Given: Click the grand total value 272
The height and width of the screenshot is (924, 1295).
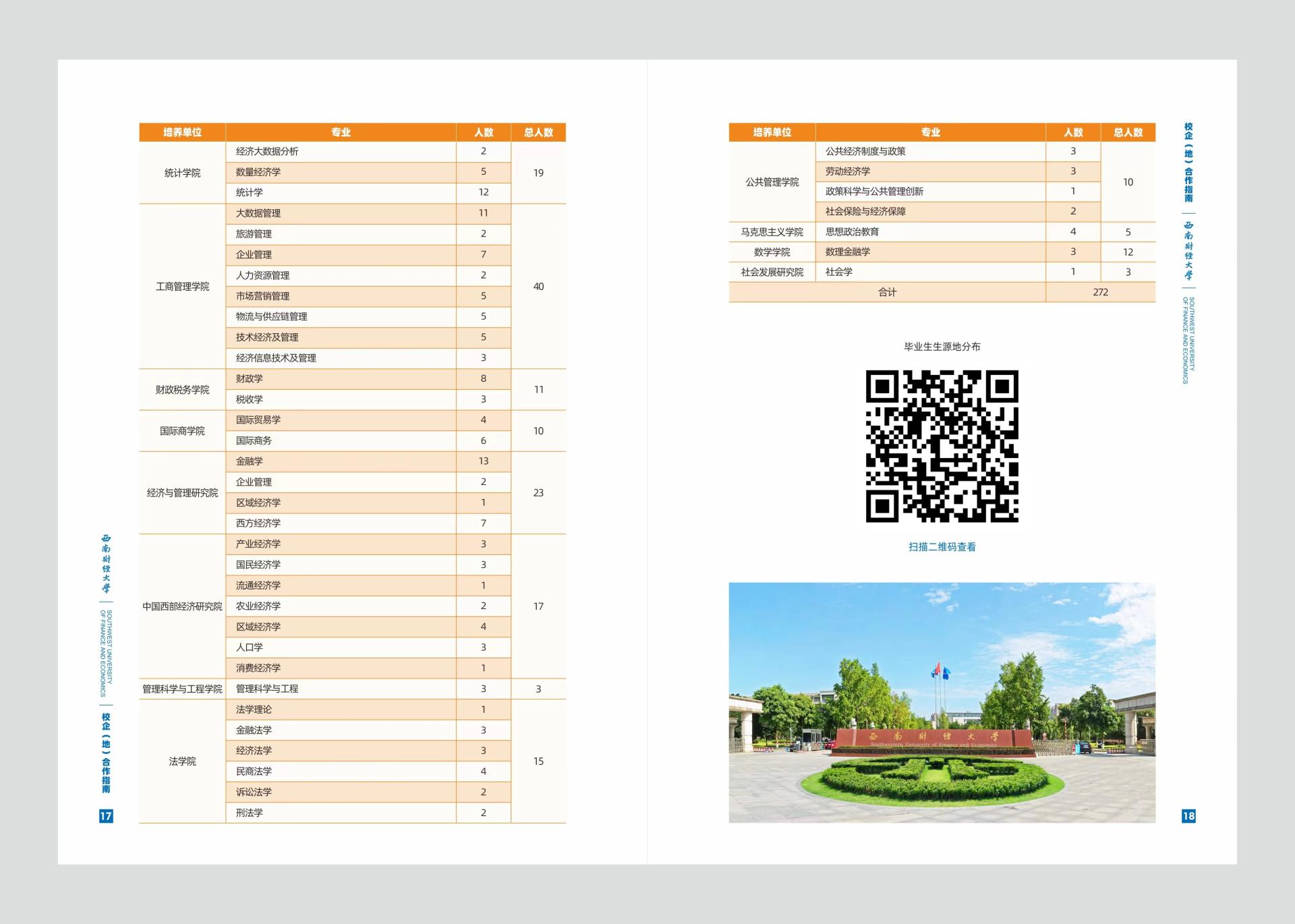Looking at the screenshot, I should (1100, 292).
